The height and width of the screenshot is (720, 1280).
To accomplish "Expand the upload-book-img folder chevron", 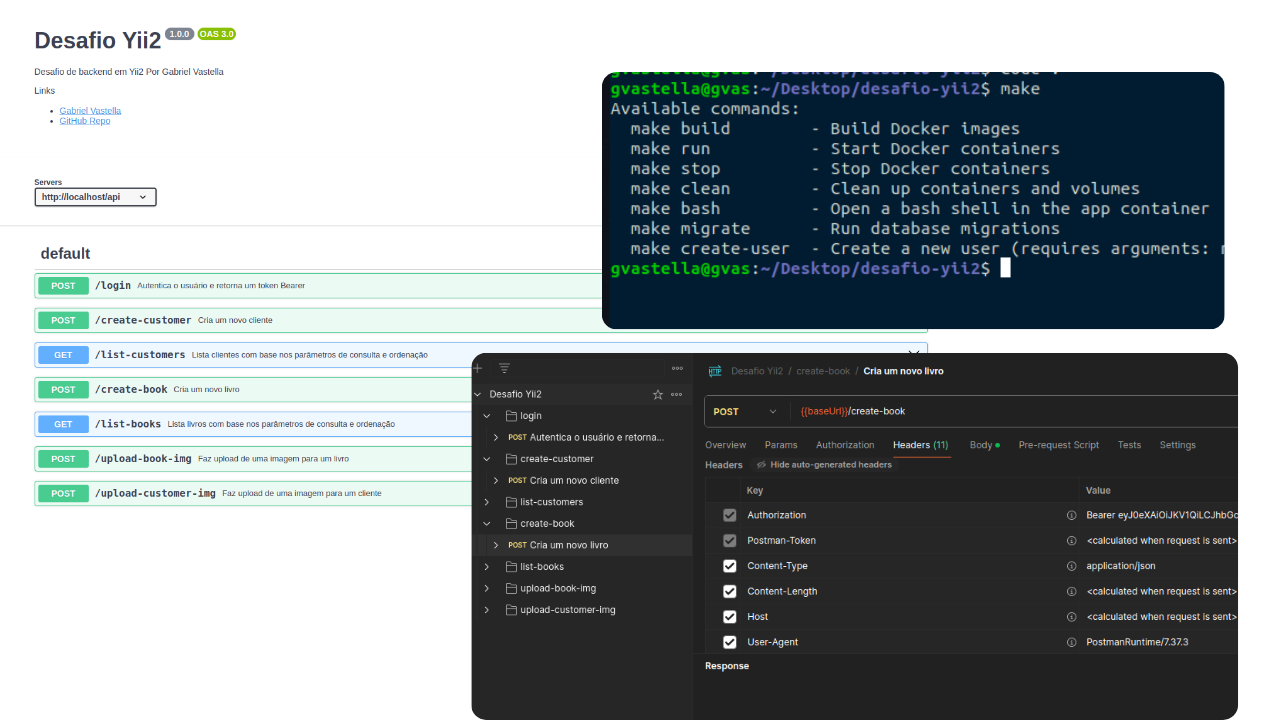I will tap(487, 588).
